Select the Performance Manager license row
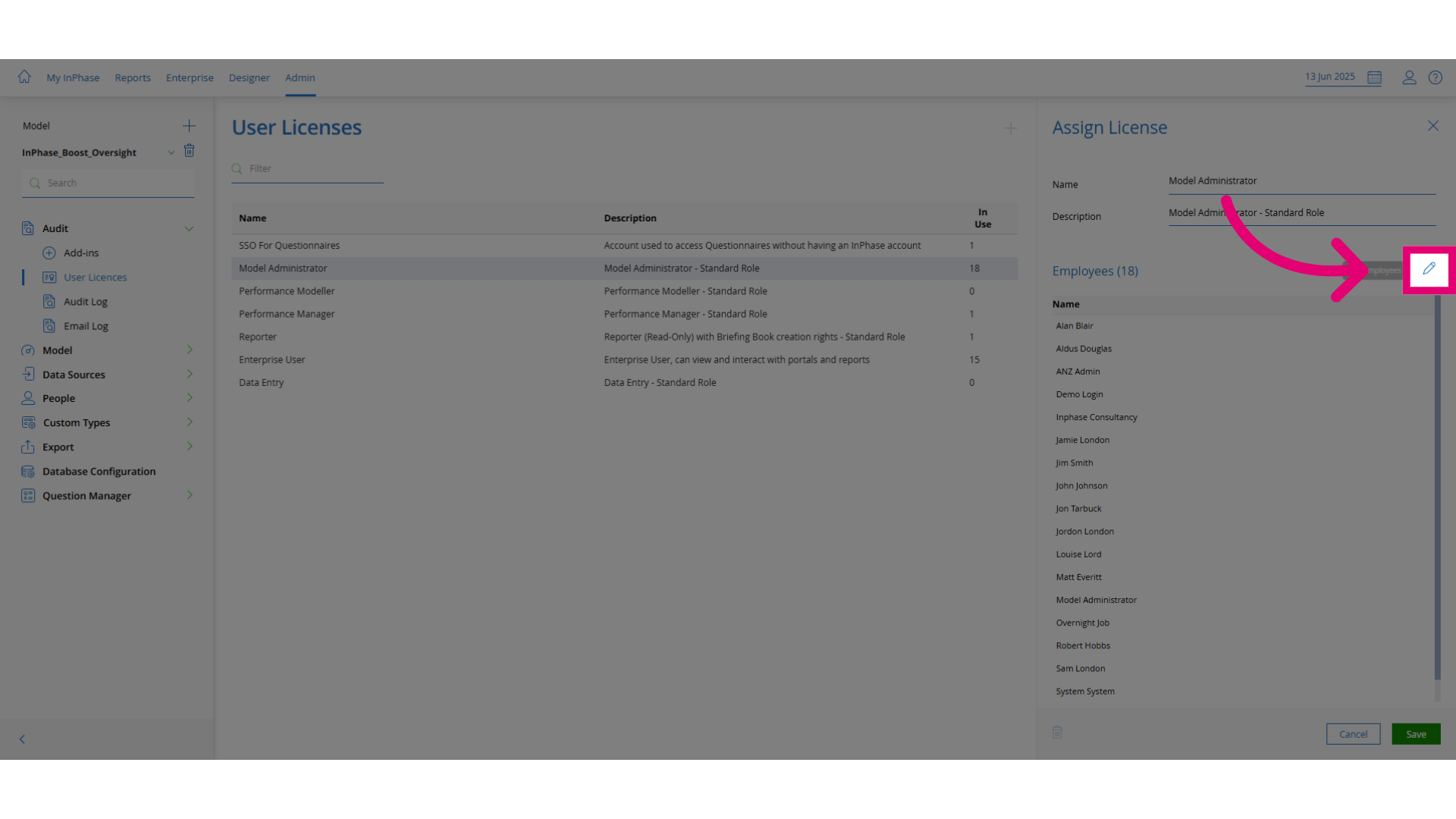Image resolution: width=1456 pixels, height=819 pixels. (x=624, y=314)
